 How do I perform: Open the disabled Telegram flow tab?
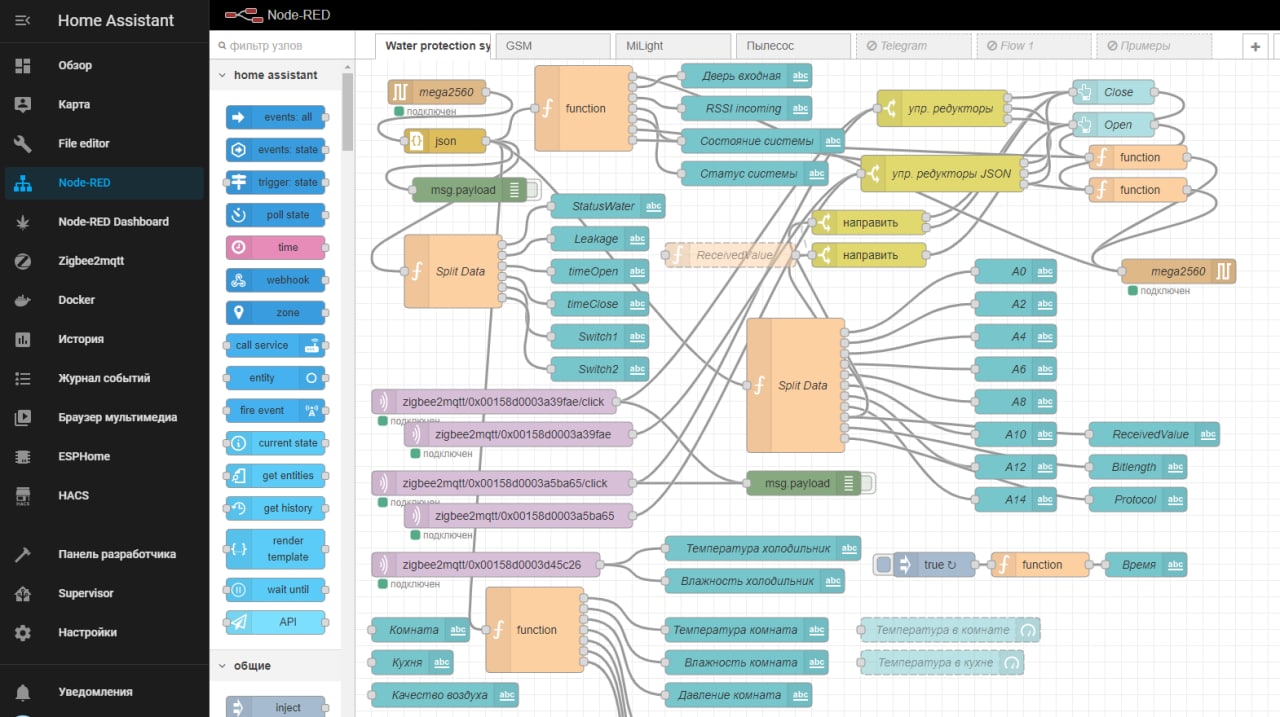[x=913, y=46]
